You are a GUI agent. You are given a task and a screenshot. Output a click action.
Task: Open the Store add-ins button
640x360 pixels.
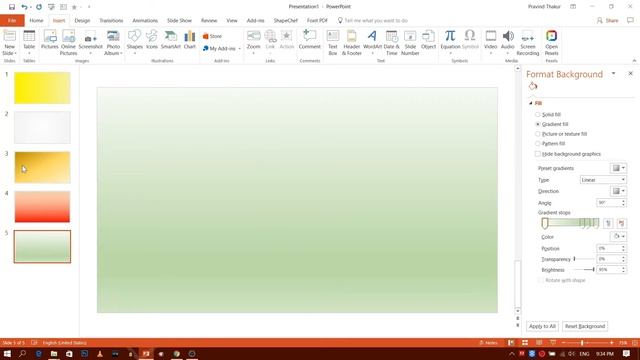coord(212,36)
